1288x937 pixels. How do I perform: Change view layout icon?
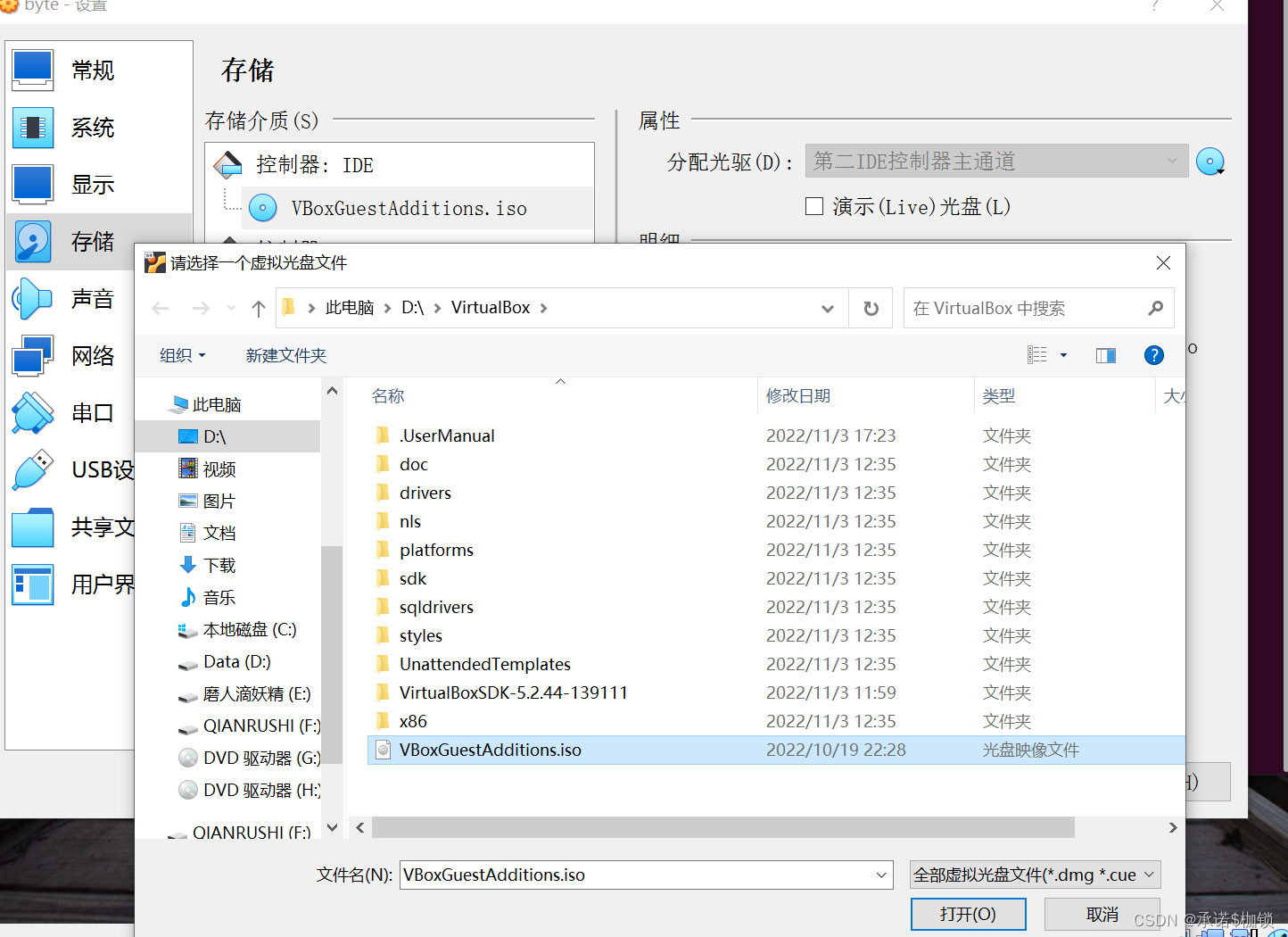[1037, 355]
